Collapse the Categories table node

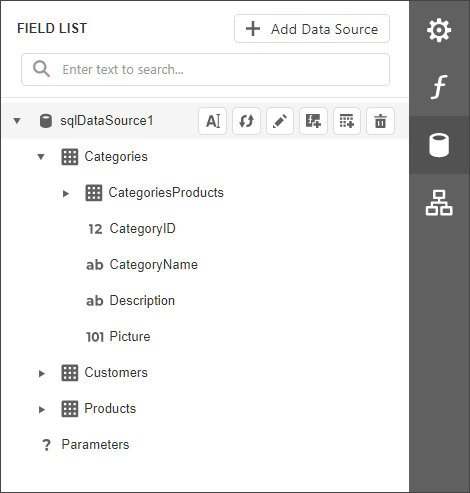[x=41, y=157]
